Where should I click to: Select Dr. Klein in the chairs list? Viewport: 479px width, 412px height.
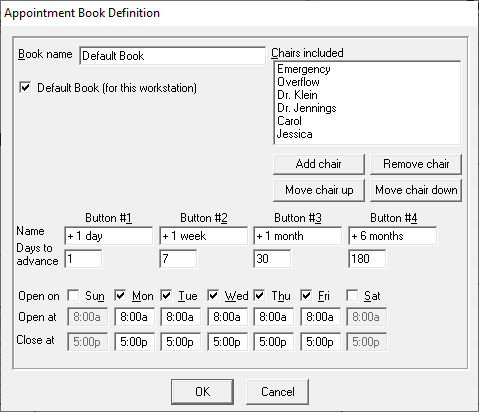point(297,95)
